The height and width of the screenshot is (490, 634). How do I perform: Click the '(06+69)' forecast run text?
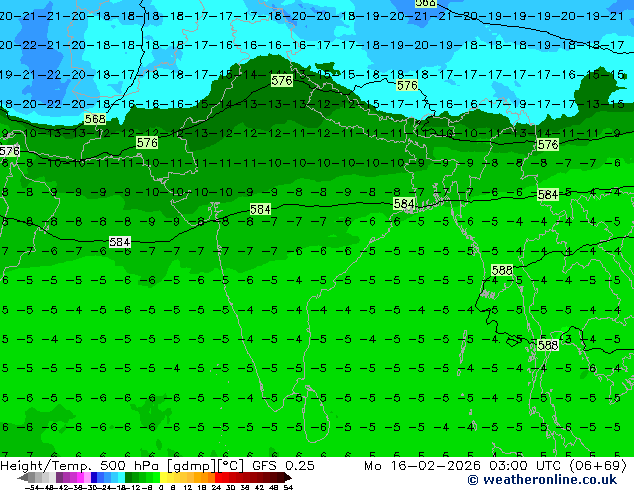click(x=598, y=466)
